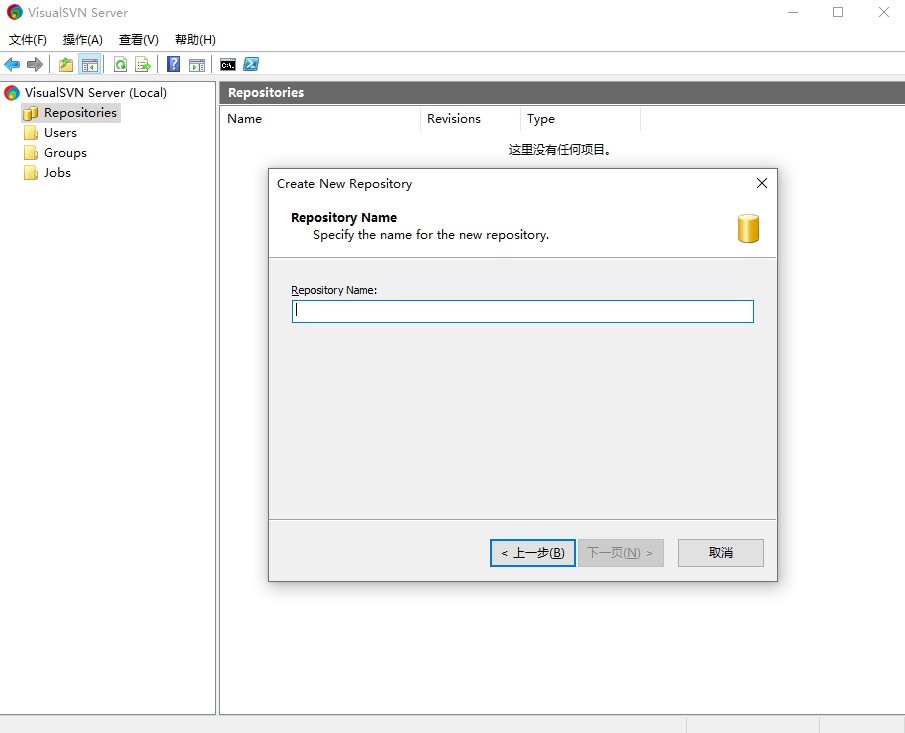905x733 pixels.
Task: Click the Back arrow toolbar icon
Action: pos(12,64)
